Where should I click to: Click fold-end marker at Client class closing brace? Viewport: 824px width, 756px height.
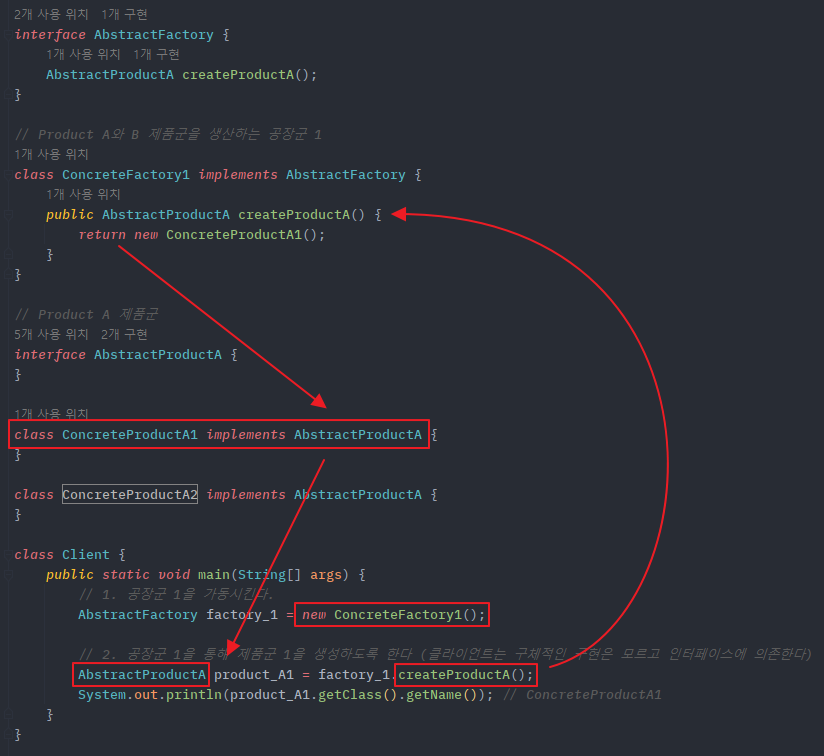coord(7,734)
